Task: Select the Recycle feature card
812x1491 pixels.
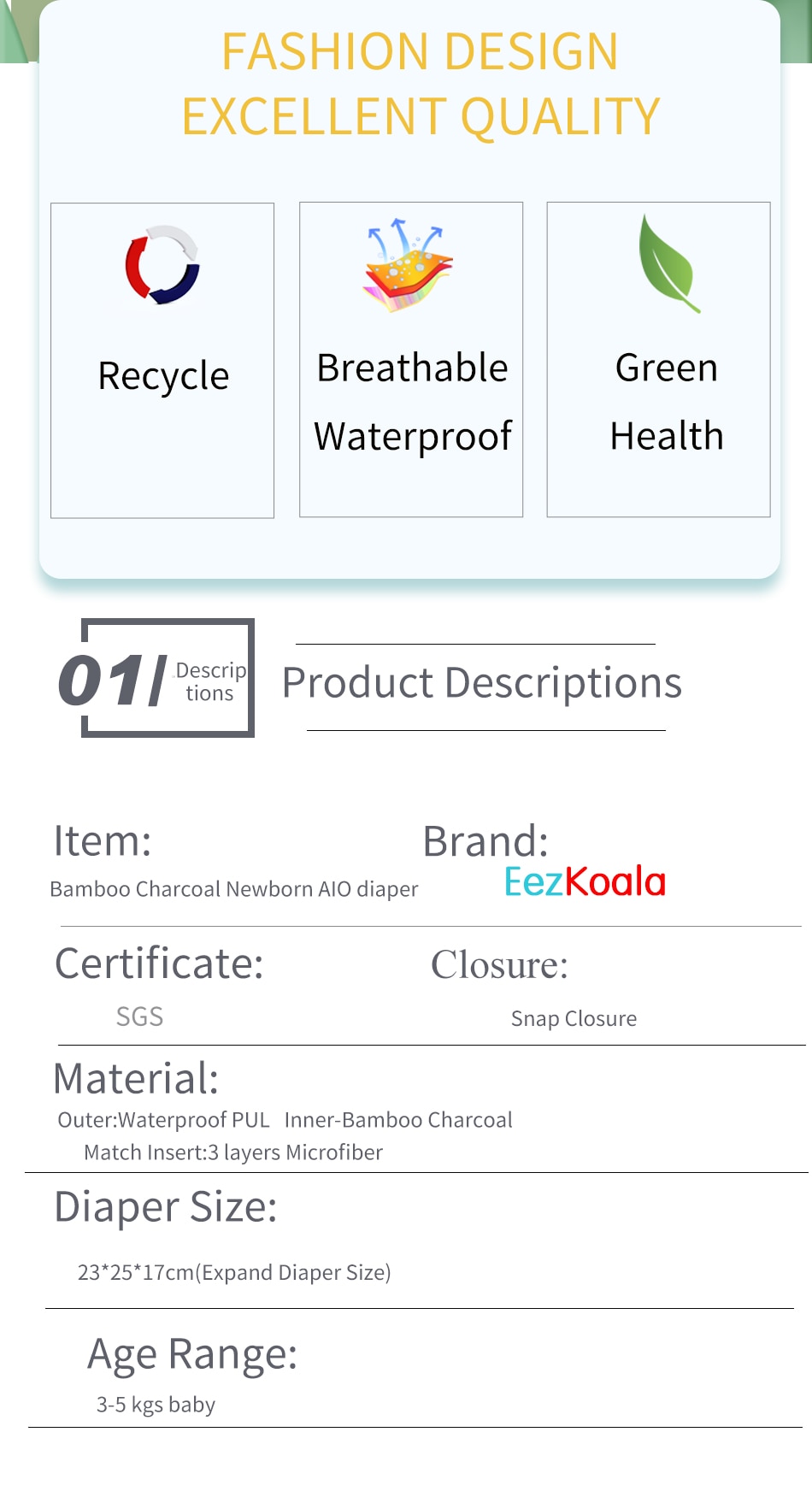Action: [162, 360]
